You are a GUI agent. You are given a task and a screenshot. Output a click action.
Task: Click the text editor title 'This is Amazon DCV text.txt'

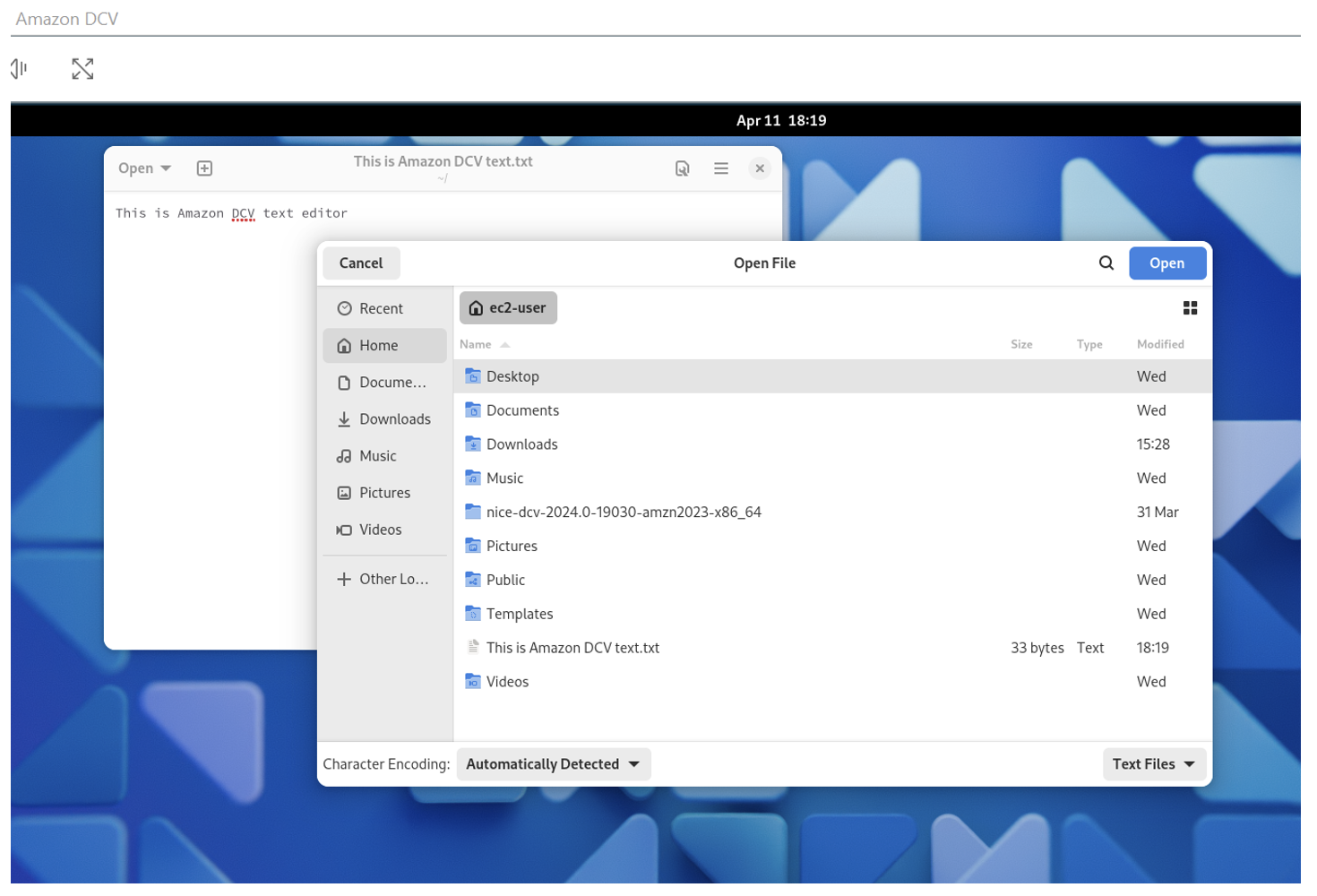click(443, 161)
